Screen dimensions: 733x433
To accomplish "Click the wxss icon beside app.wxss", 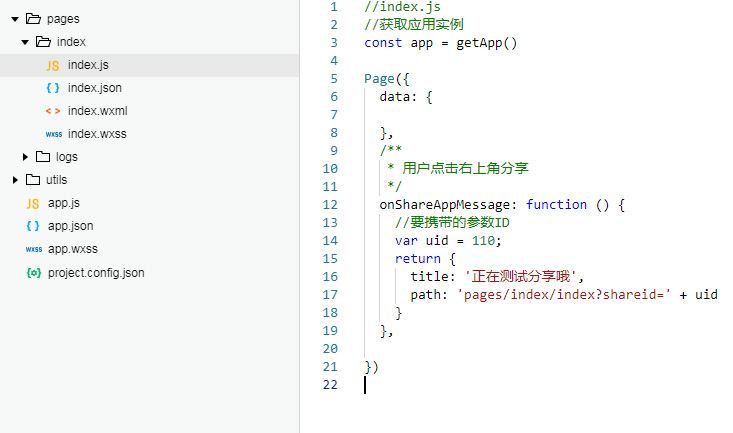I will tap(33, 249).
